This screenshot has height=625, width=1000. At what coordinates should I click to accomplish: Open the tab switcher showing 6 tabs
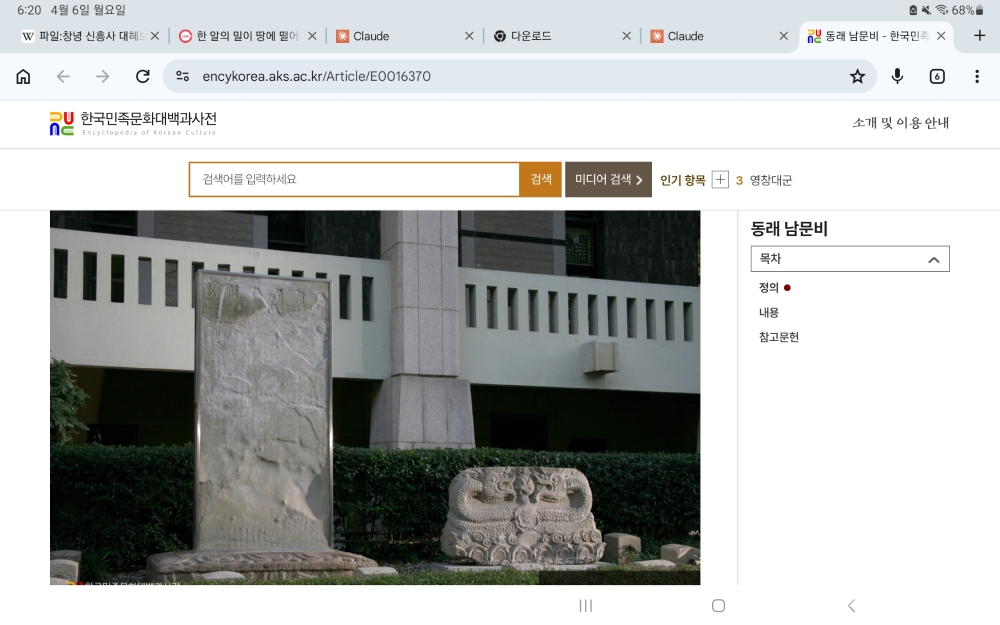coord(937,77)
